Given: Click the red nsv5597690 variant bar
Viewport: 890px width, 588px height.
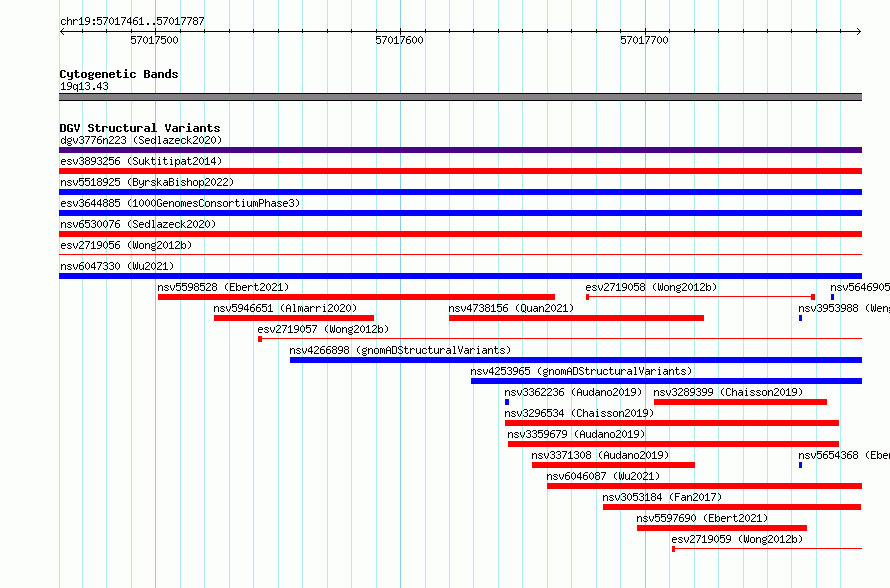Looking at the screenshot, I should pyautogui.click(x=722, y=528).
